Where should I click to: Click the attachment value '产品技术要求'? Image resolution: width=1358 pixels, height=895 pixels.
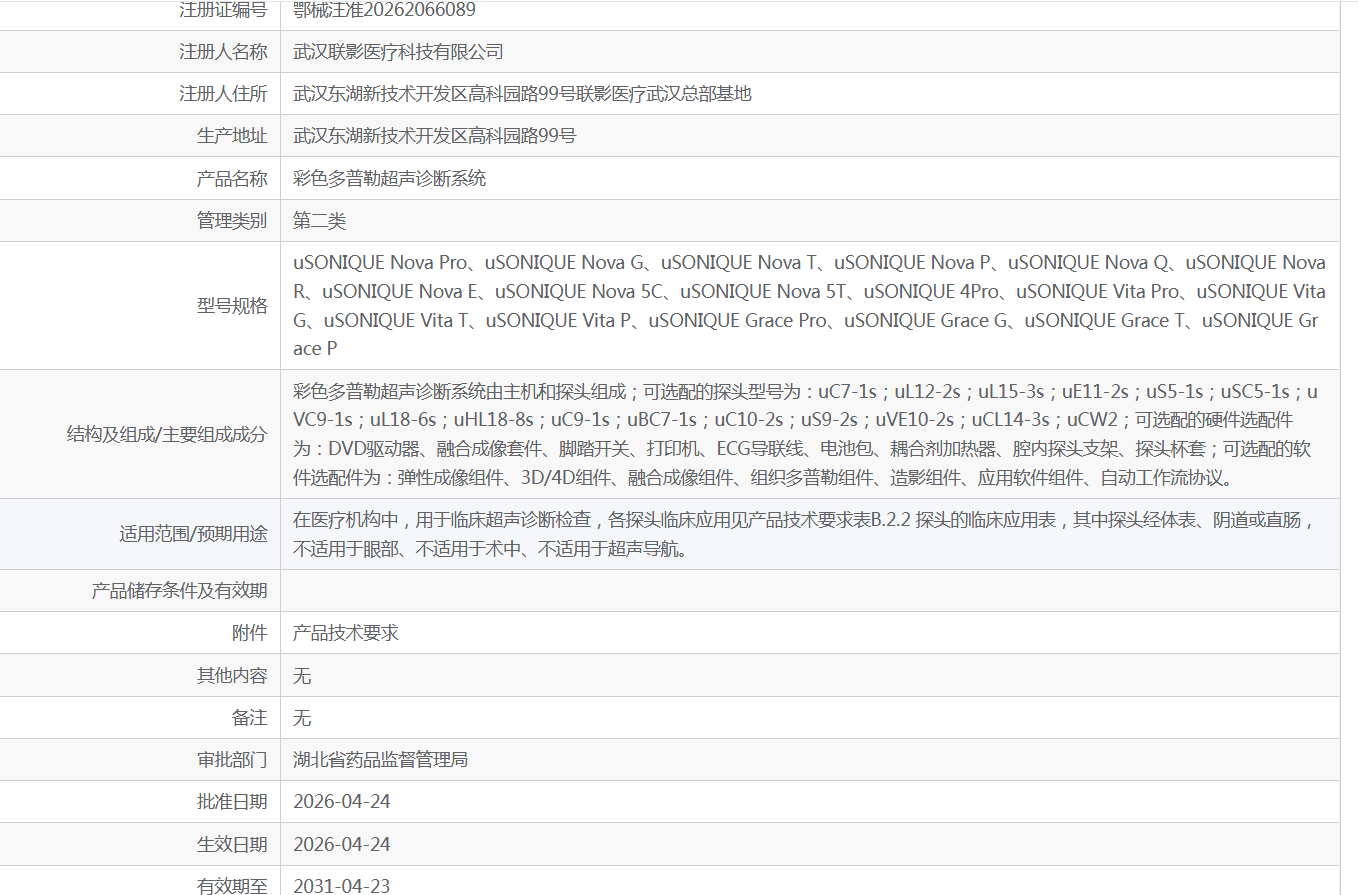tap(346, 633)
